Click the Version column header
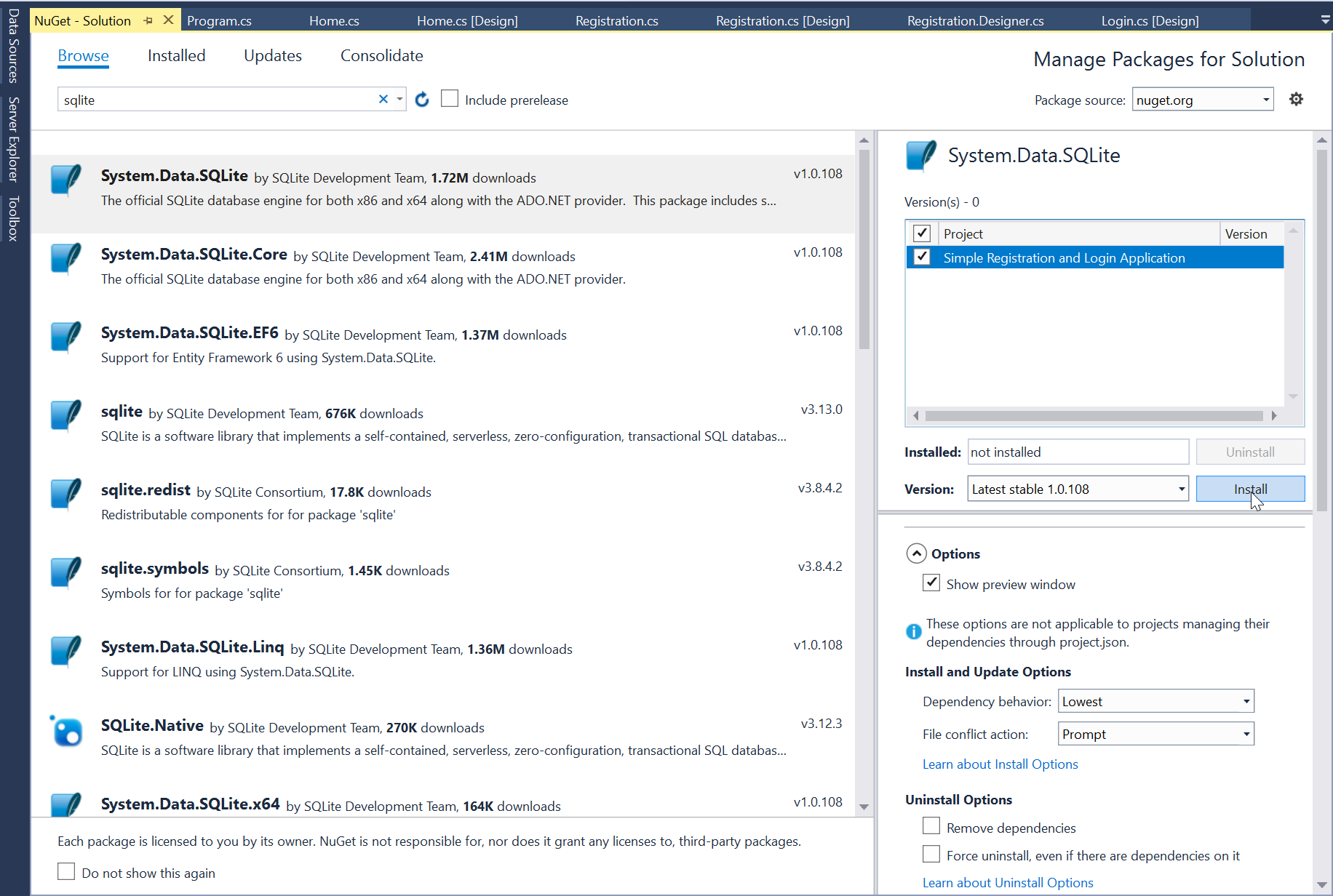Image resolution: width=1333 pixels, height=896 pixels. click(x=1252, y=233)
